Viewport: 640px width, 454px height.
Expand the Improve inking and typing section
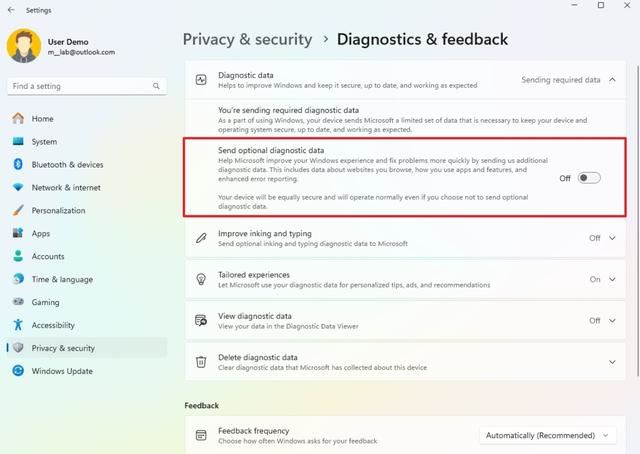coord(612,238)
